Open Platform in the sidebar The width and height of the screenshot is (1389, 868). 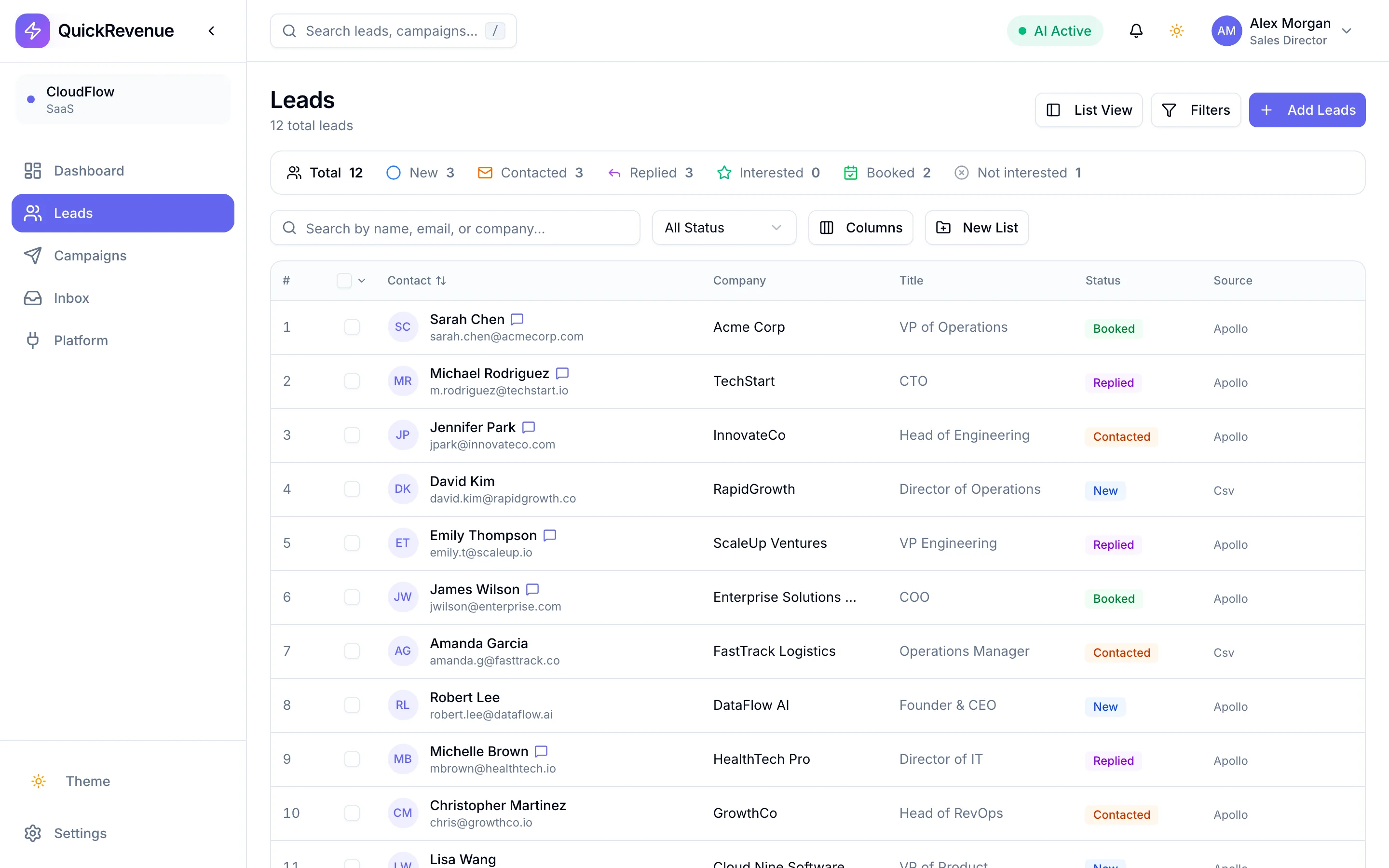pos(123,340)
